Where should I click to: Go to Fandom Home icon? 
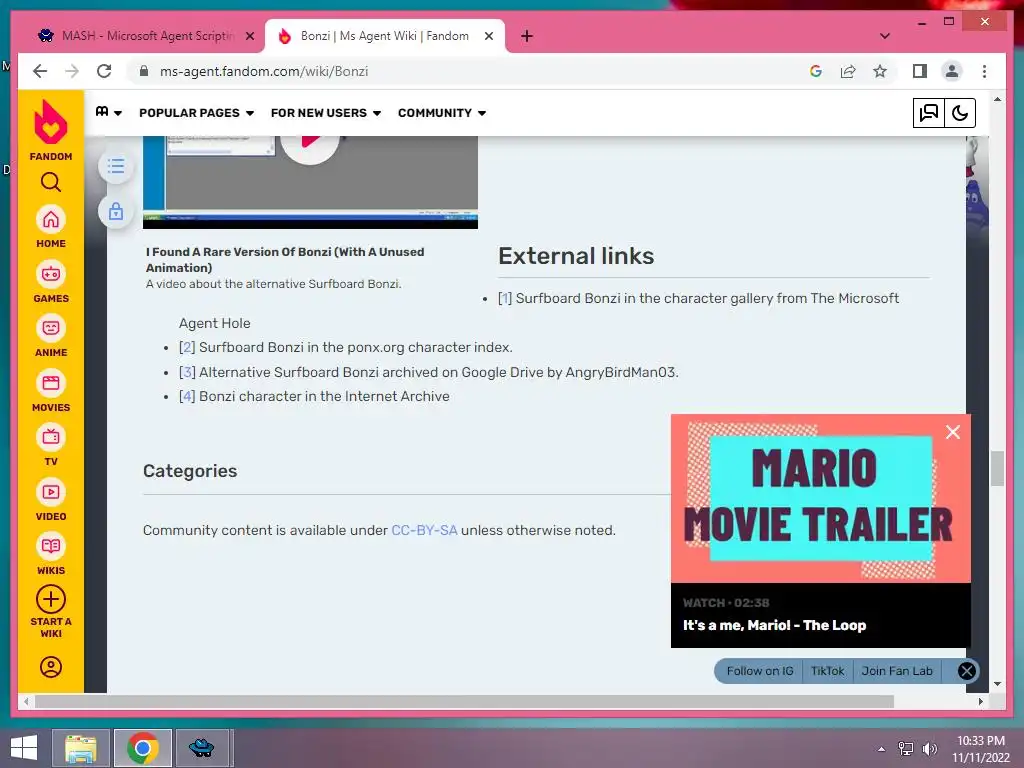coord(50,219)
